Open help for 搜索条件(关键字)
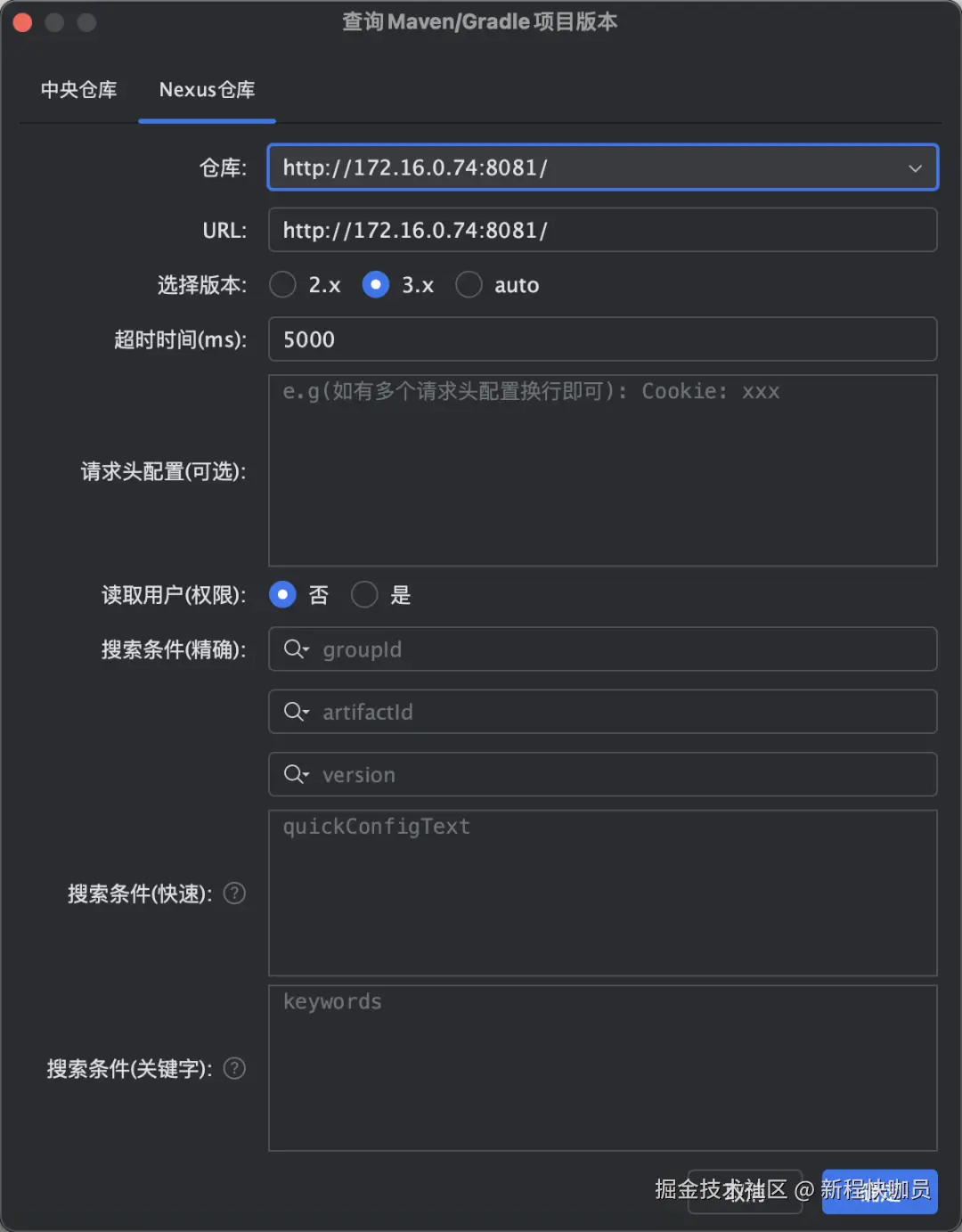 [x=234, y=1068]
